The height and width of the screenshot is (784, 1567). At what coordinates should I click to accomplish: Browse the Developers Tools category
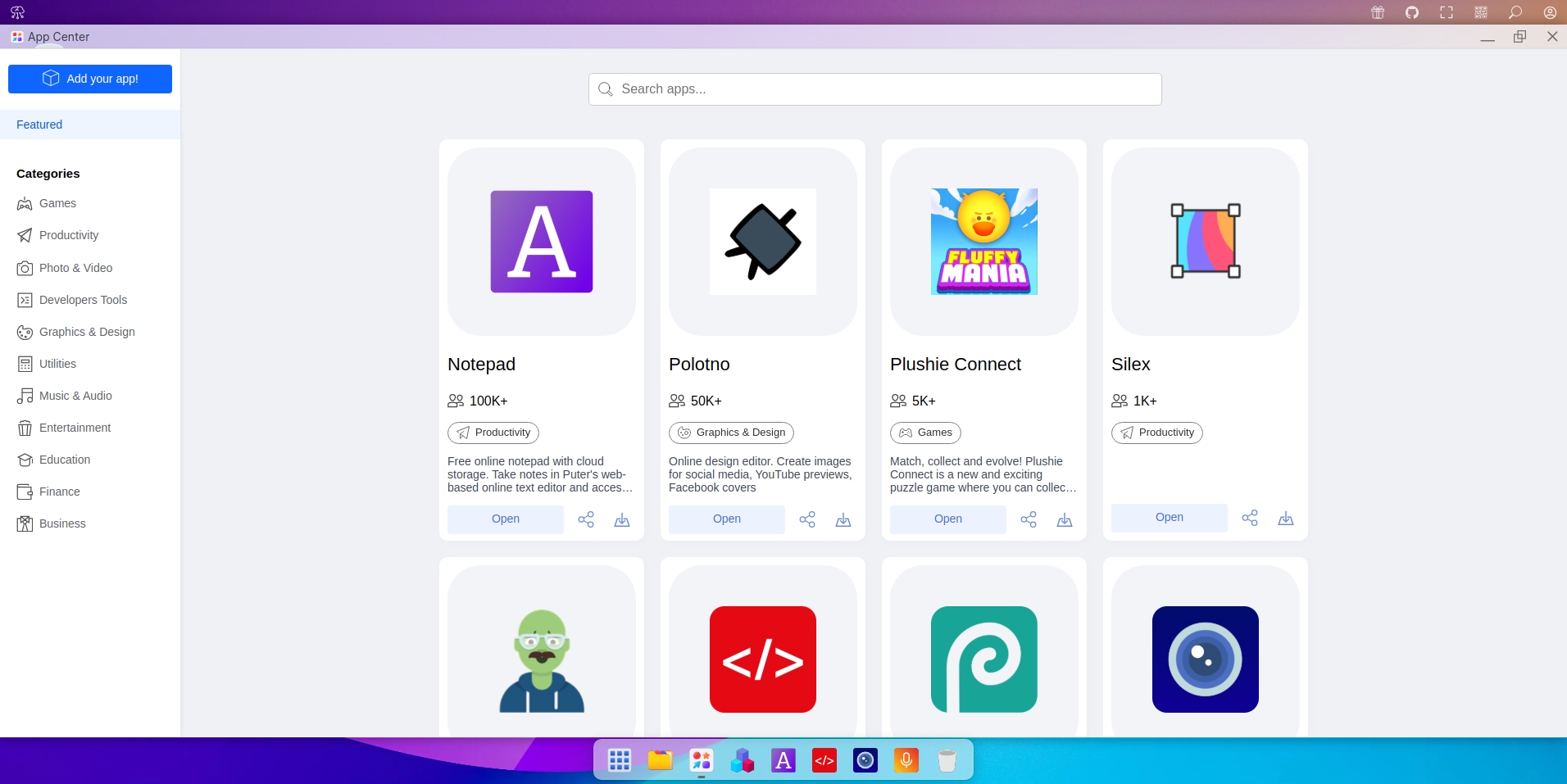(x=90, y=300)
